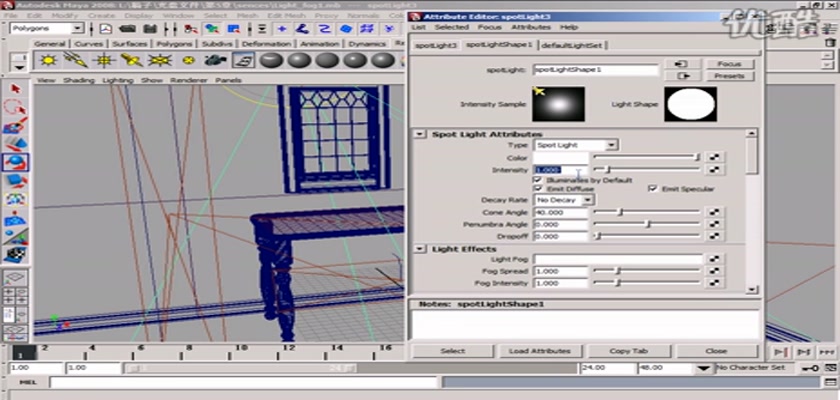Screen dimensions: 840x400
Task: Toggle Illuminates by Default checkbox
Action: point(538,180)
